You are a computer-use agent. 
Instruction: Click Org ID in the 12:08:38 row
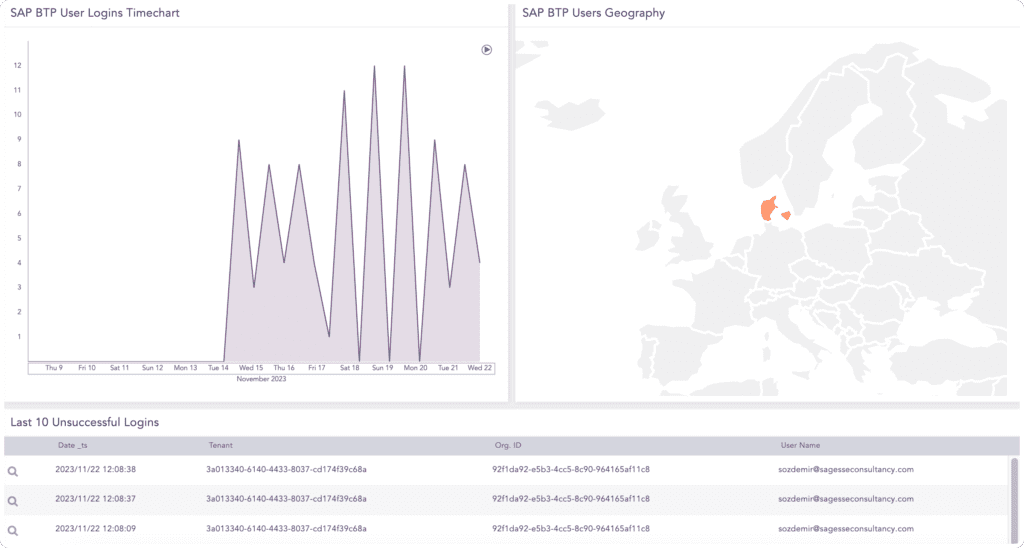[571, 470]
